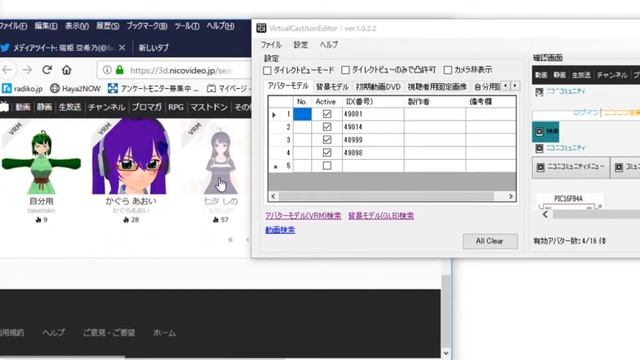
Task: Open アンケートモニター募集中 bookmark
Action: (153, 88)
